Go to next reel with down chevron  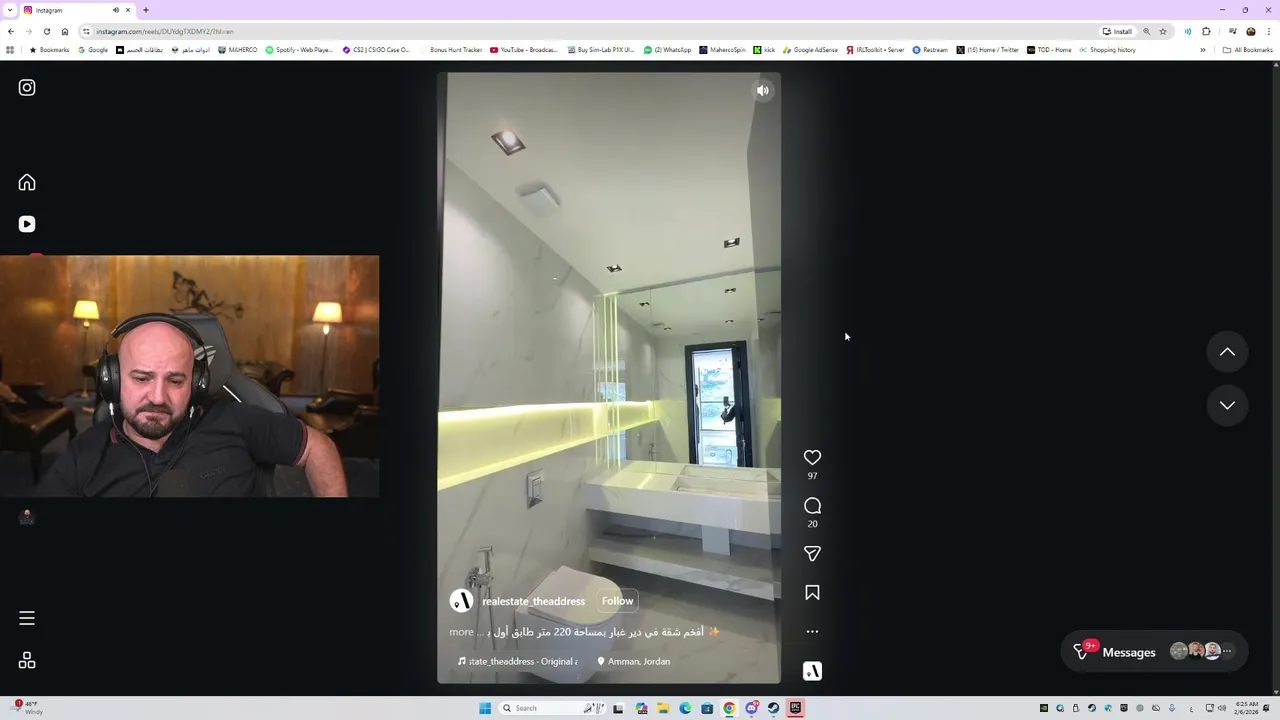[1227, 405]
